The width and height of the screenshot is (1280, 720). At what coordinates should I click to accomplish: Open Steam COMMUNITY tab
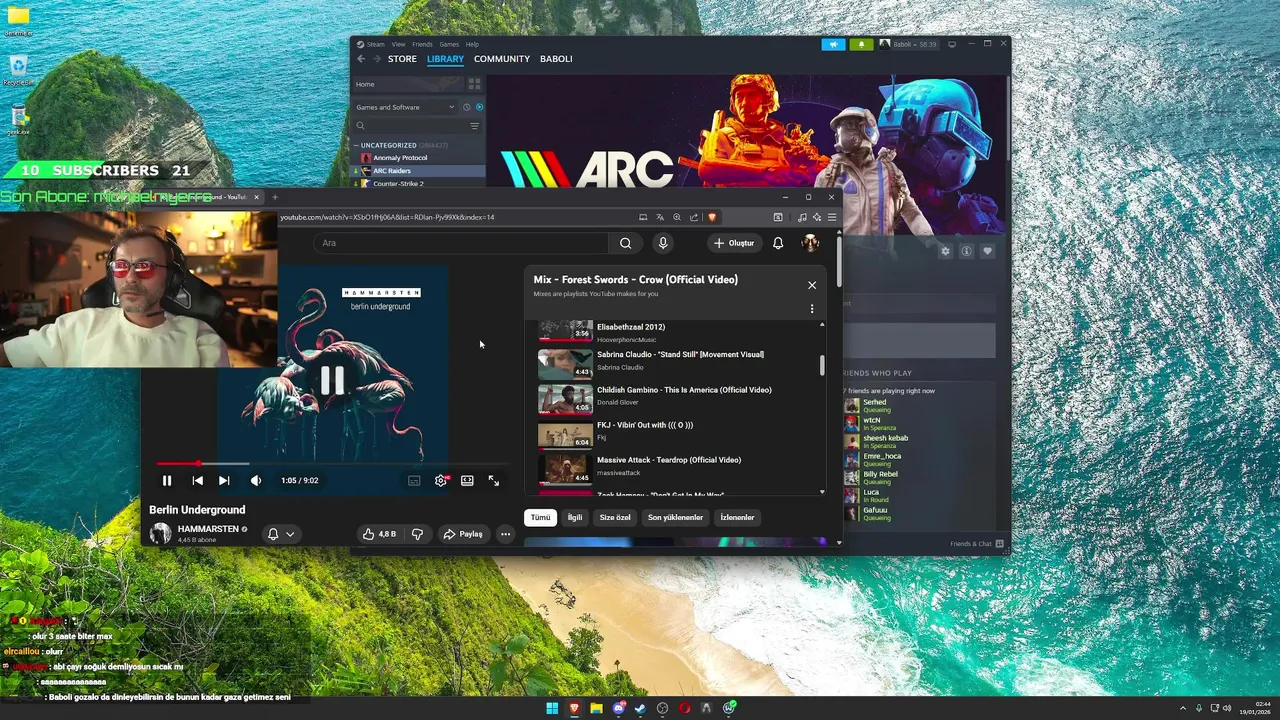(502, 59)
